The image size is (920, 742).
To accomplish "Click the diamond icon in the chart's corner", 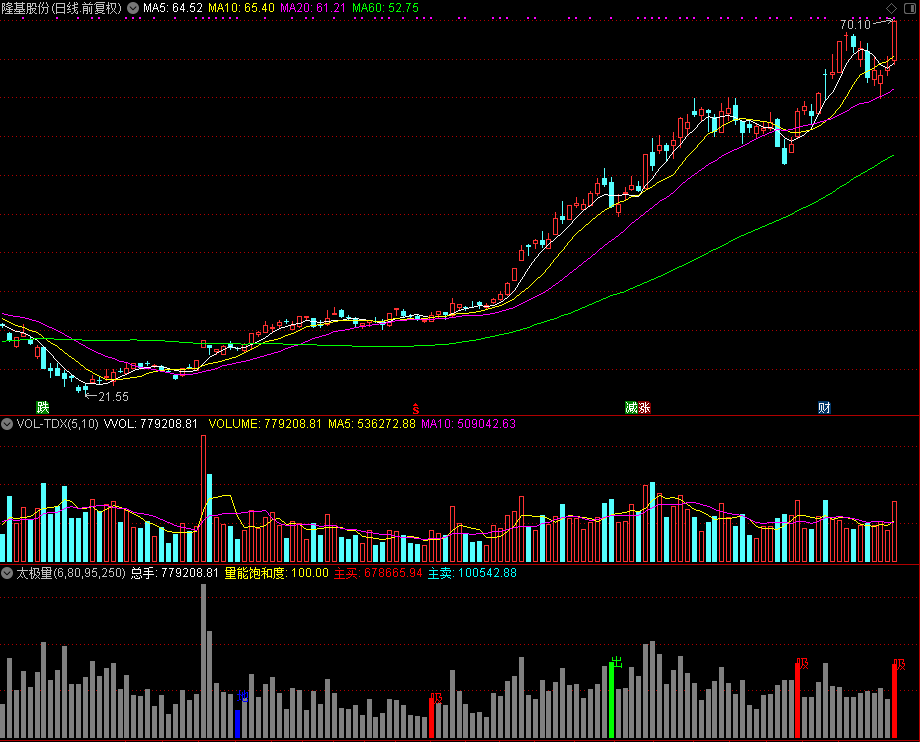I will pos(891,8).
